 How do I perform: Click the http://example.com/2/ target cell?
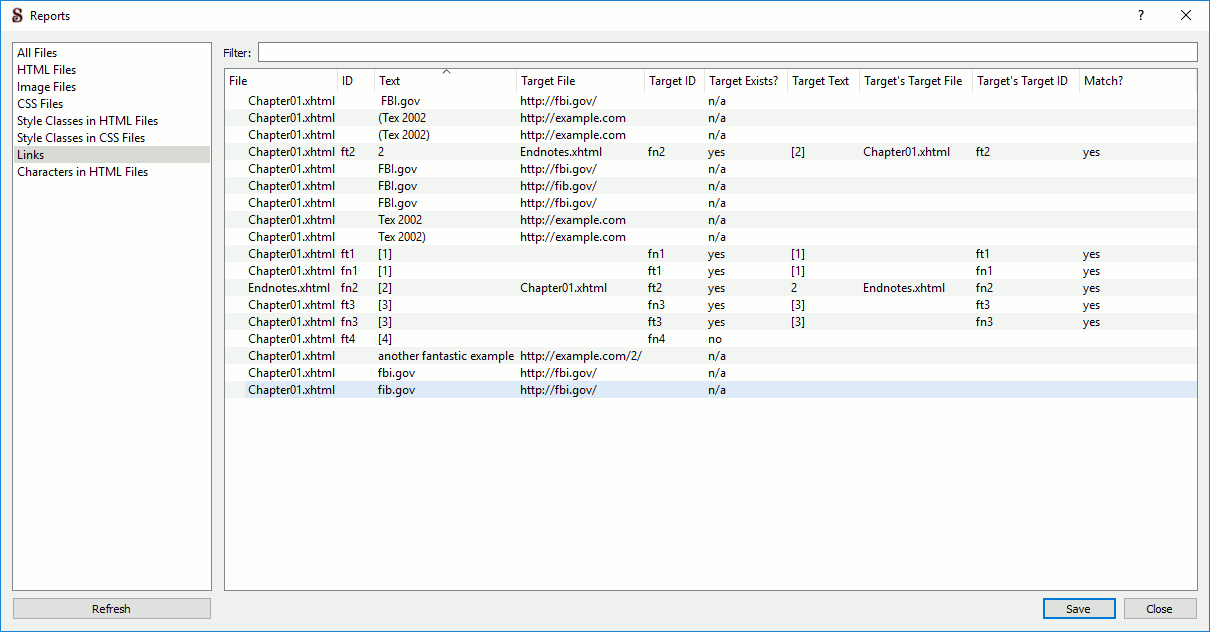coord(581,356)
